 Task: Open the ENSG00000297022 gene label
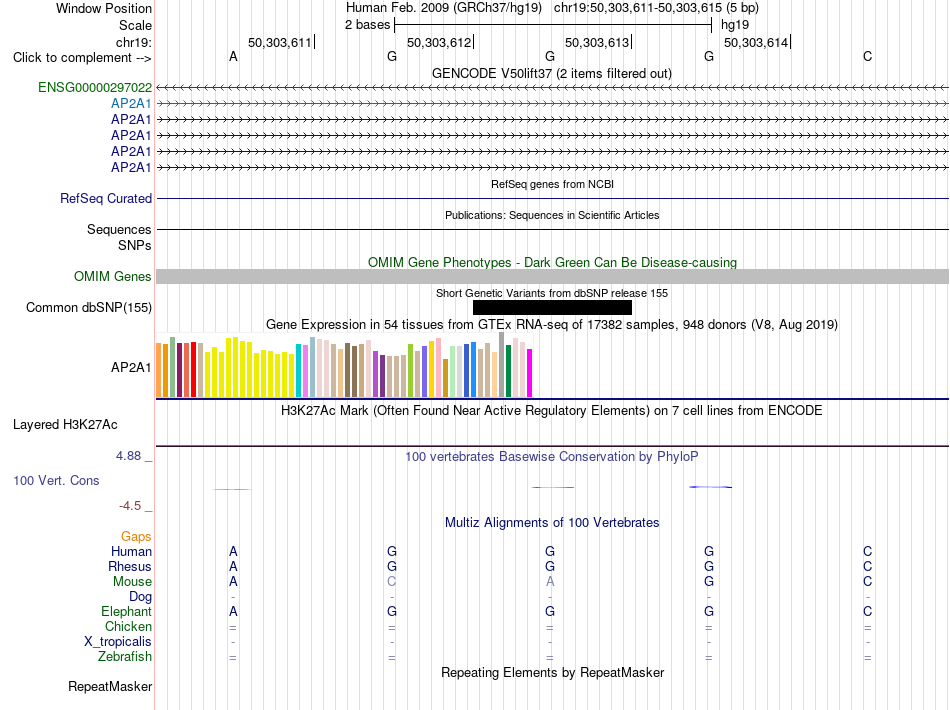(95, 88)
